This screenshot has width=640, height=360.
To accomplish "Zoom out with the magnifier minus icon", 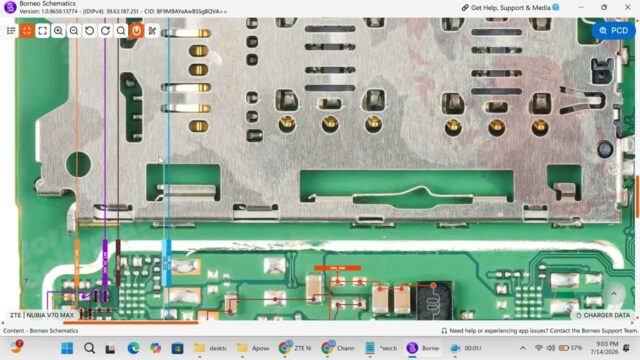I will pyautogui.click(x=74, y=31).
